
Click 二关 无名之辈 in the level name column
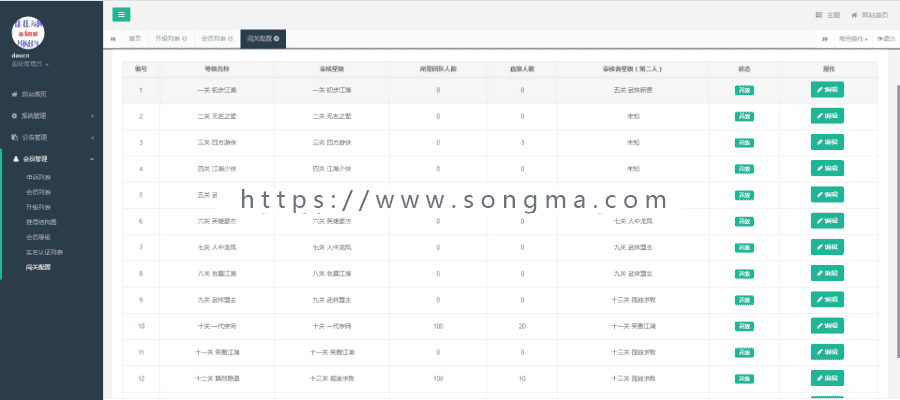pos(216,116)
